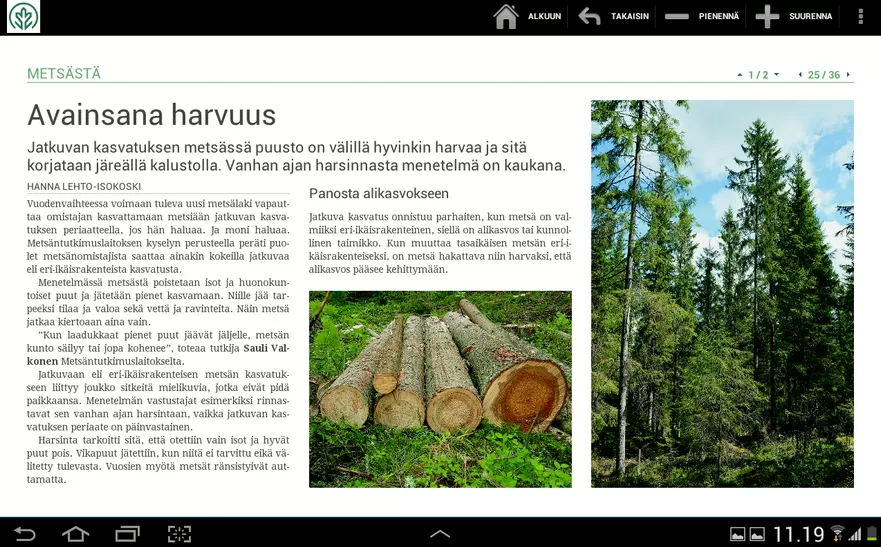Go to previous article with the left arrow beside 25/36
Screen dimensions: 881x547
800,75
